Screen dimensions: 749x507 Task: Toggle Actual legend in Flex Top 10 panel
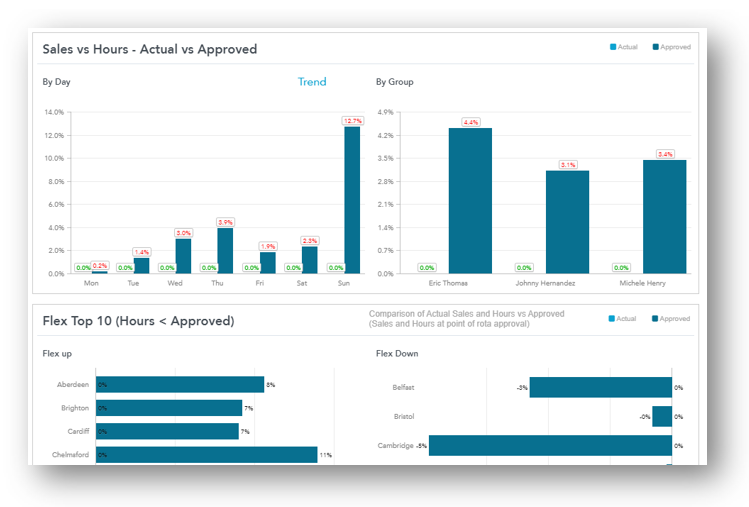point(623,319)
